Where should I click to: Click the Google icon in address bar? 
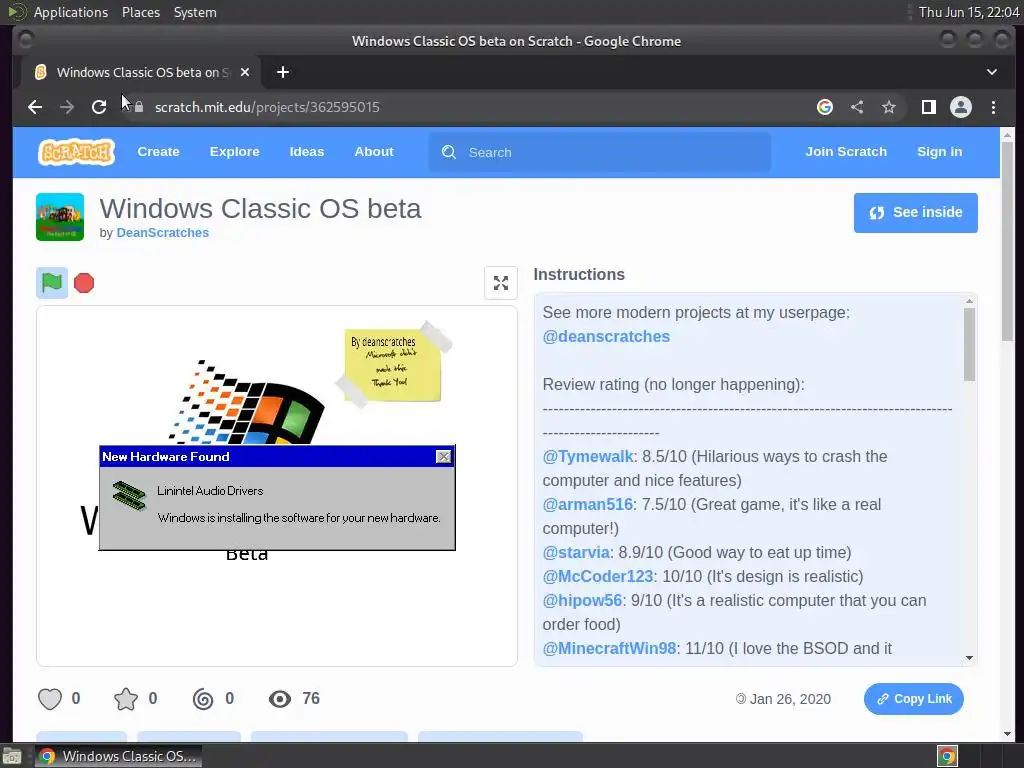point(825,107)
